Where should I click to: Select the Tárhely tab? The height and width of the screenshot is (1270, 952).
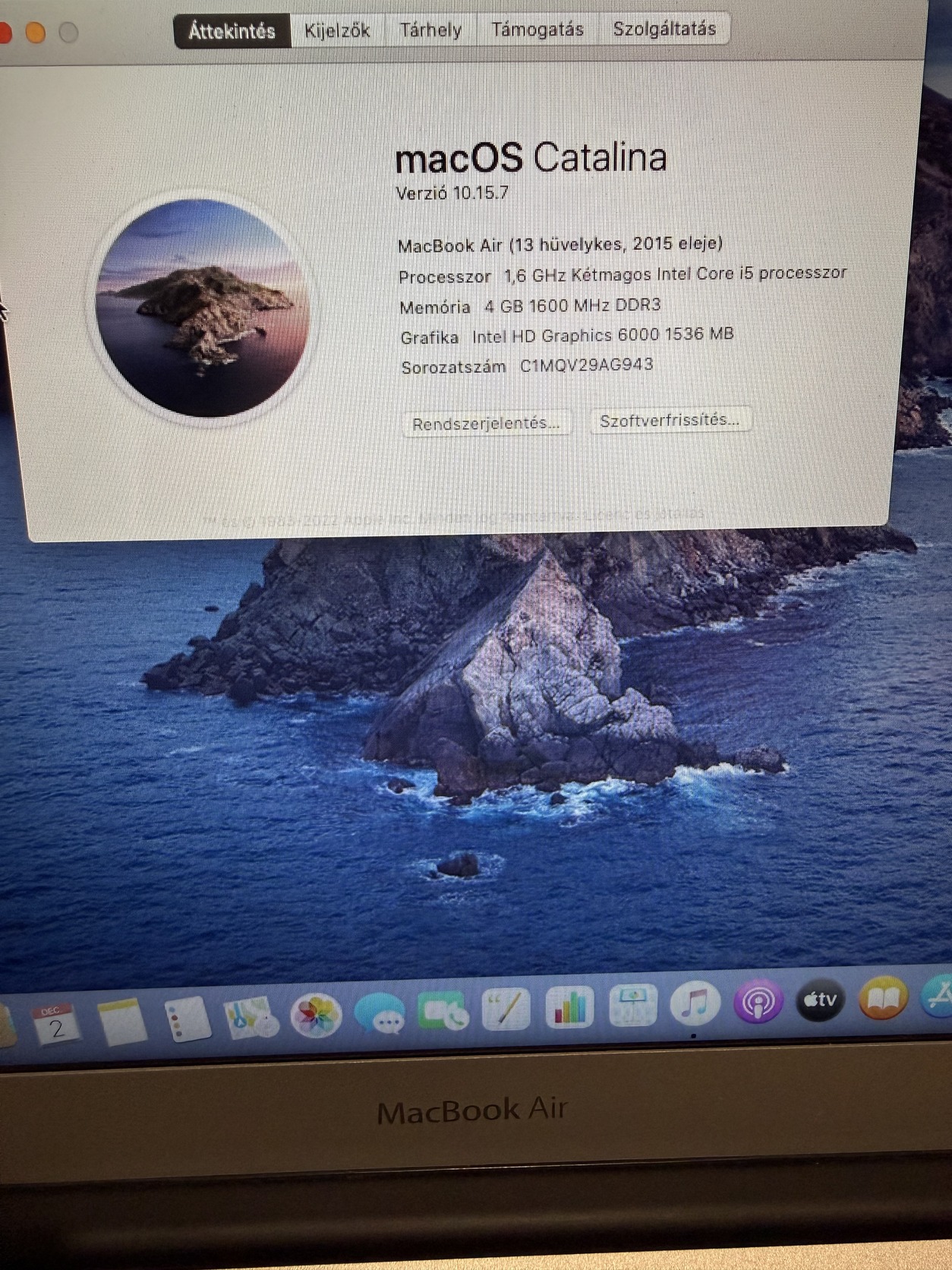(430, 30)
